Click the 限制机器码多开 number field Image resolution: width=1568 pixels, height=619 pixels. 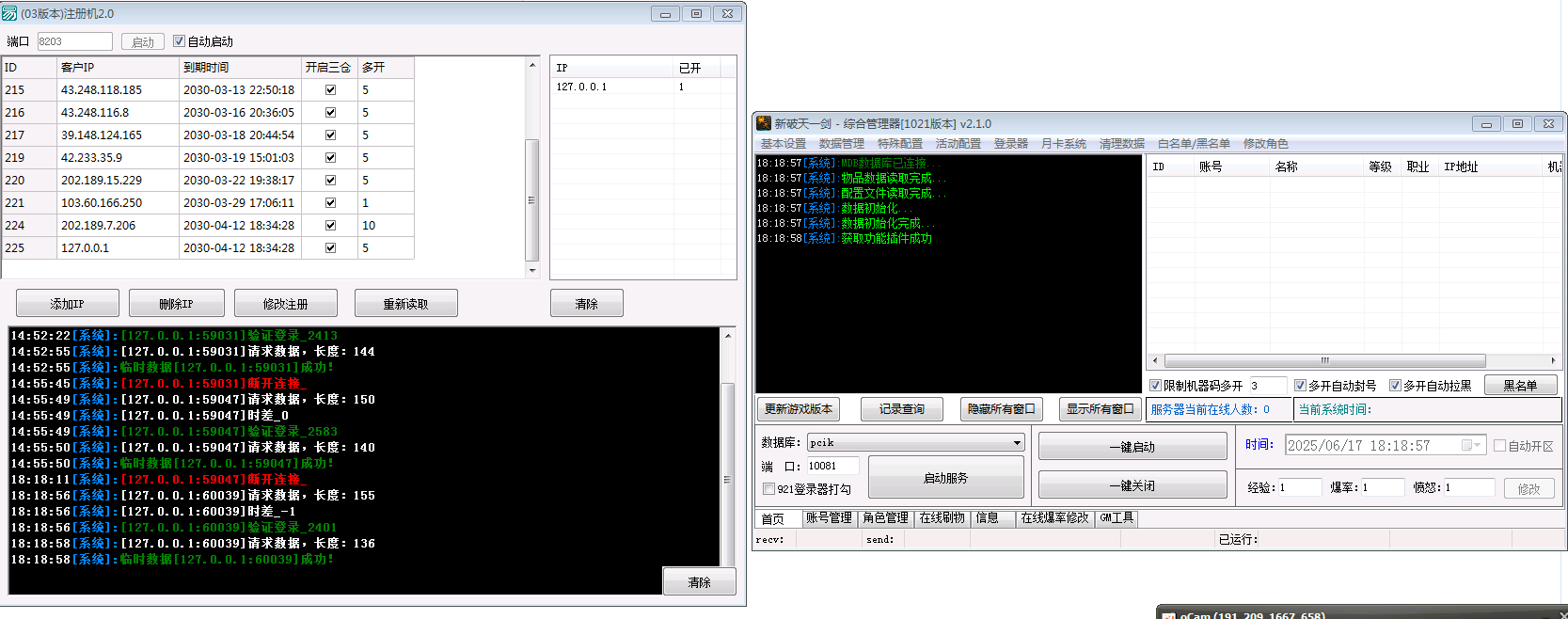tap(1267, 386)
